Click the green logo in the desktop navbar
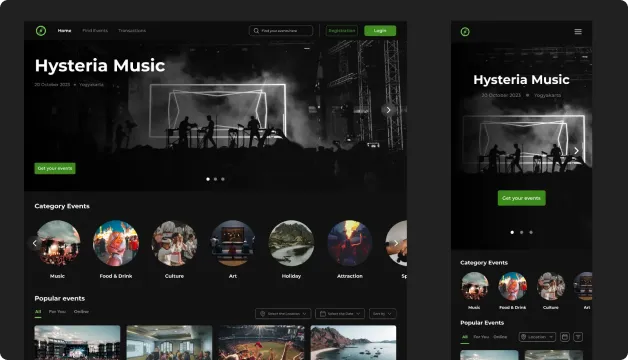 click(41, 30)
